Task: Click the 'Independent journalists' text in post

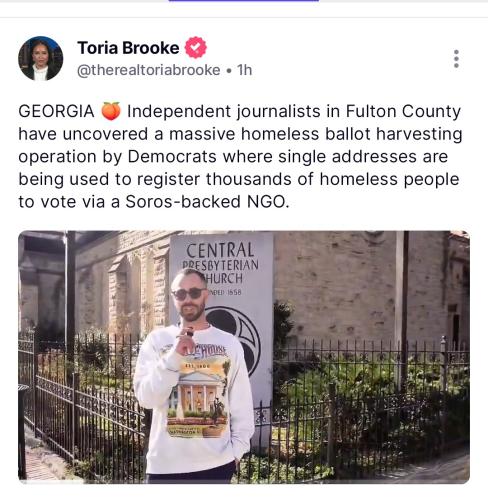Action: [x=224, y=111]
